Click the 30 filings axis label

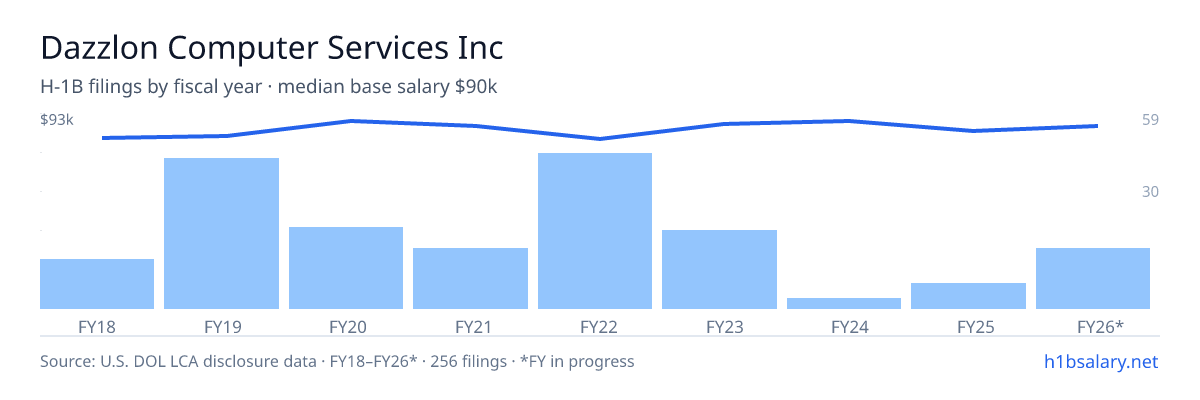[x=1150, y=191]
